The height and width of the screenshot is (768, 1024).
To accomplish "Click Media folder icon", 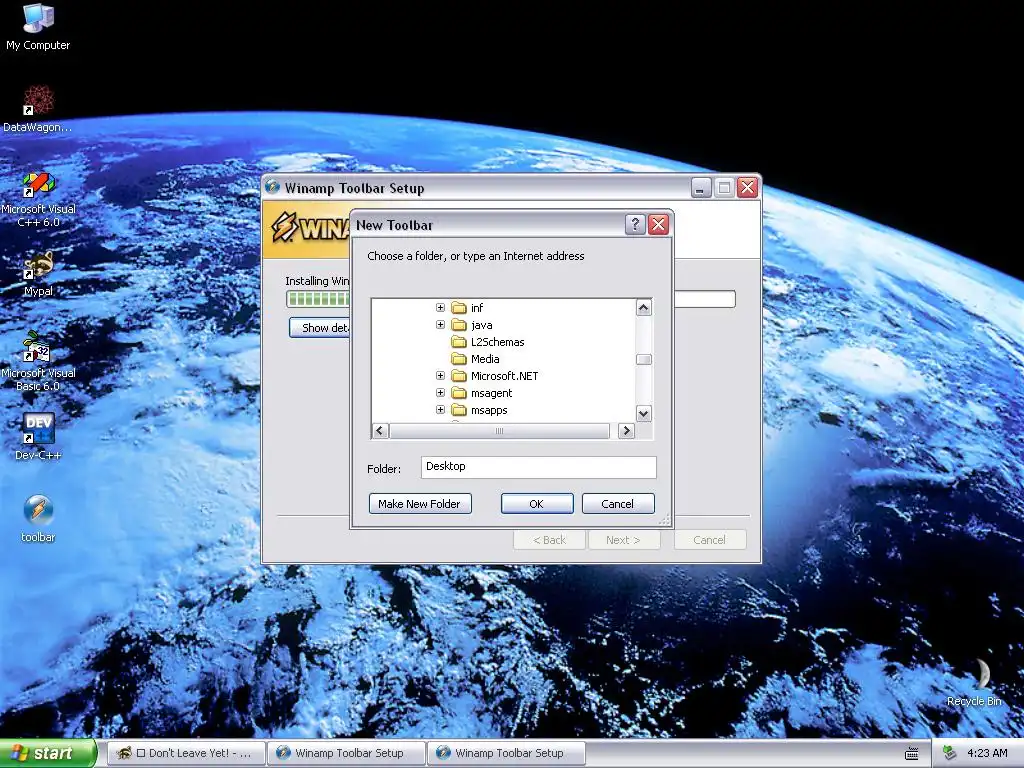I will pyautogui.click(x=459, y=359).
